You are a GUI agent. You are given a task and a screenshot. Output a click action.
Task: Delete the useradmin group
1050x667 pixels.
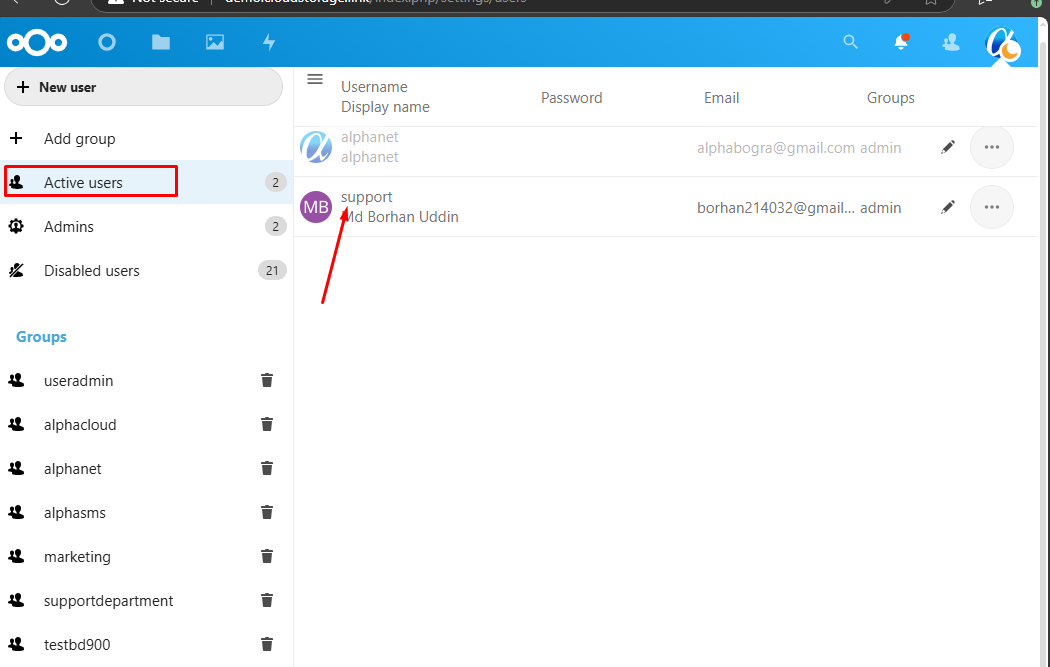(267, 381)
